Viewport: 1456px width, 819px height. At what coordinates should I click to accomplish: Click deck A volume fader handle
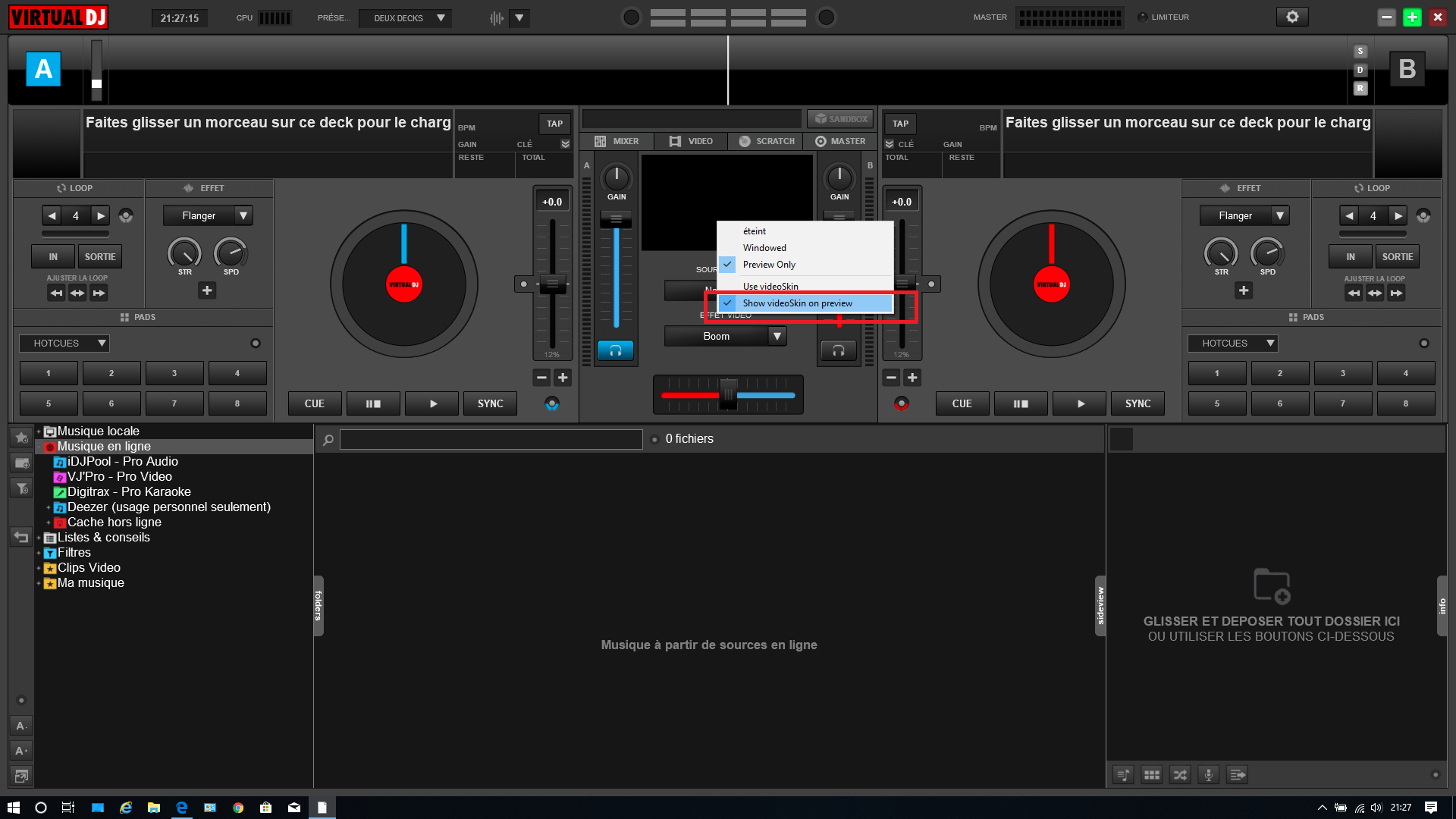click(616, 220)
